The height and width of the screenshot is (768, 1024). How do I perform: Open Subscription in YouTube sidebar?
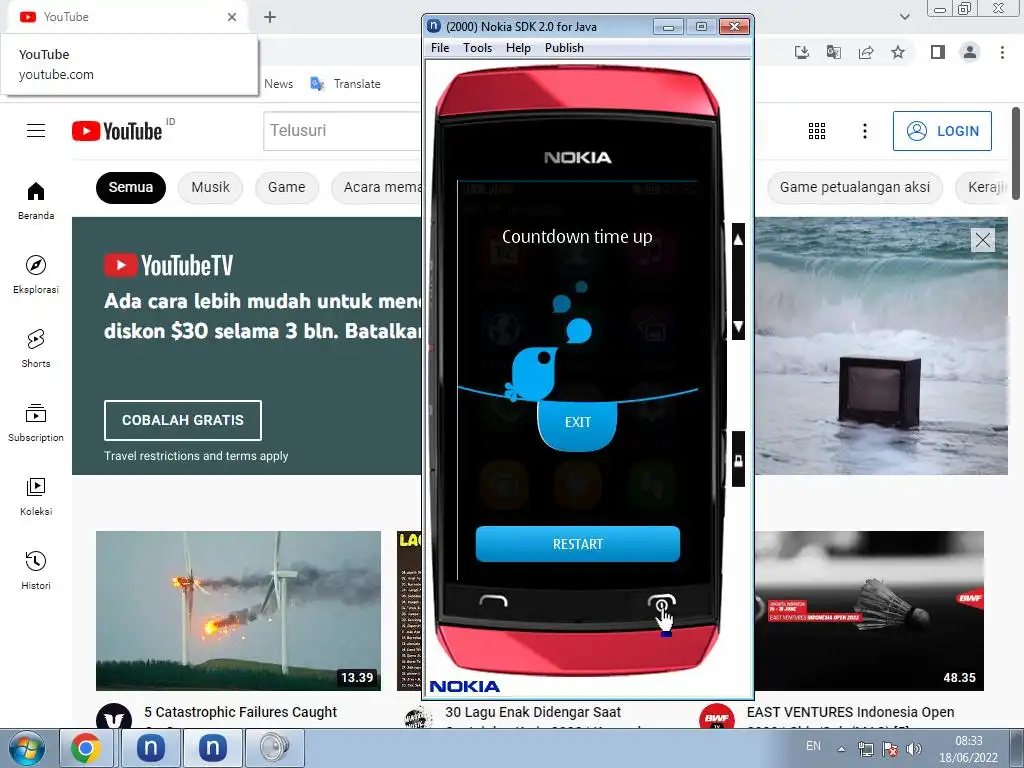(x=36, y=423)
